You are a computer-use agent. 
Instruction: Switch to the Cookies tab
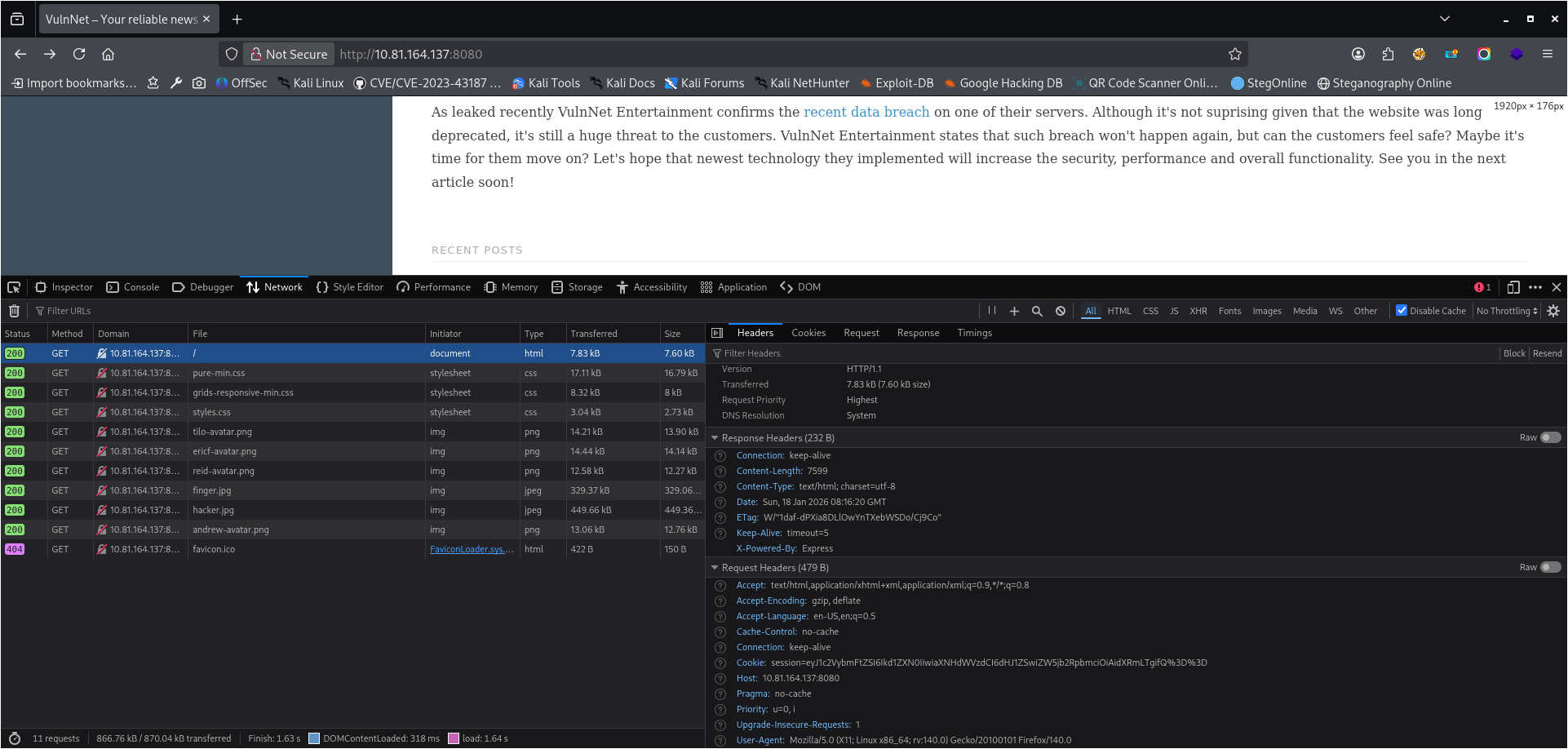tap(808, 333)
